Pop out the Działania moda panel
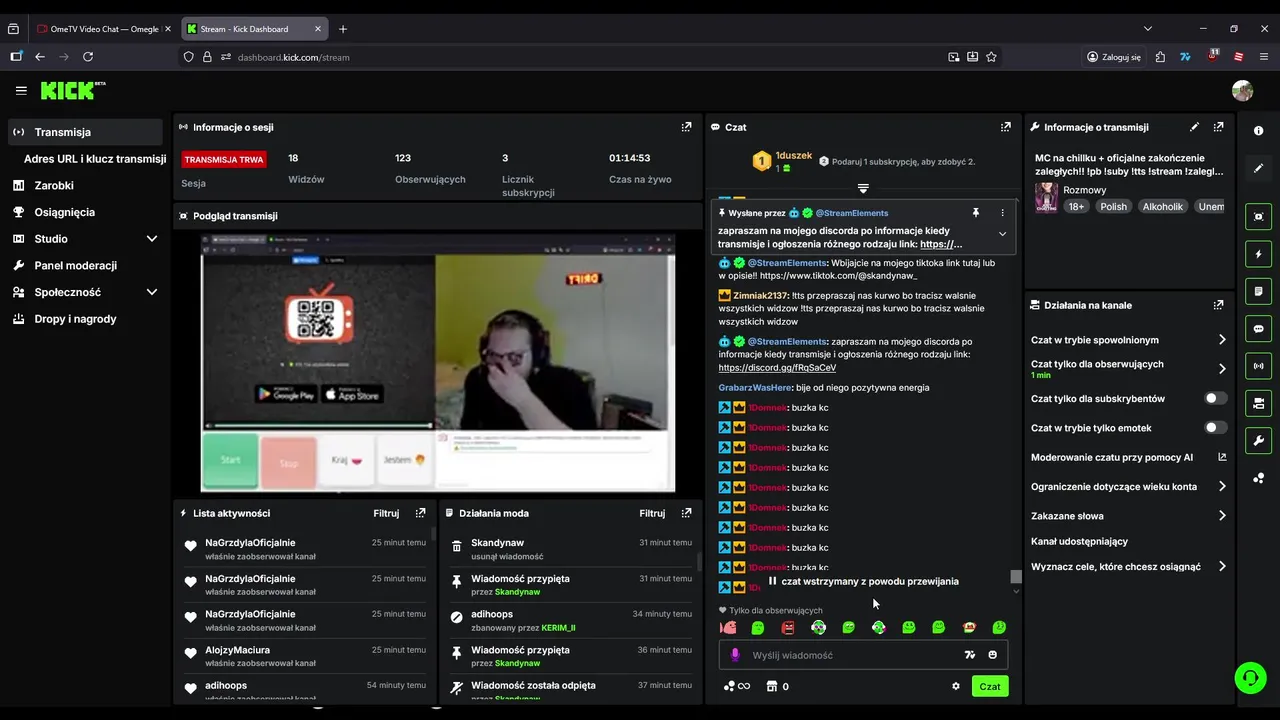This screenshot has height=720, width=1280. point(686,513)
